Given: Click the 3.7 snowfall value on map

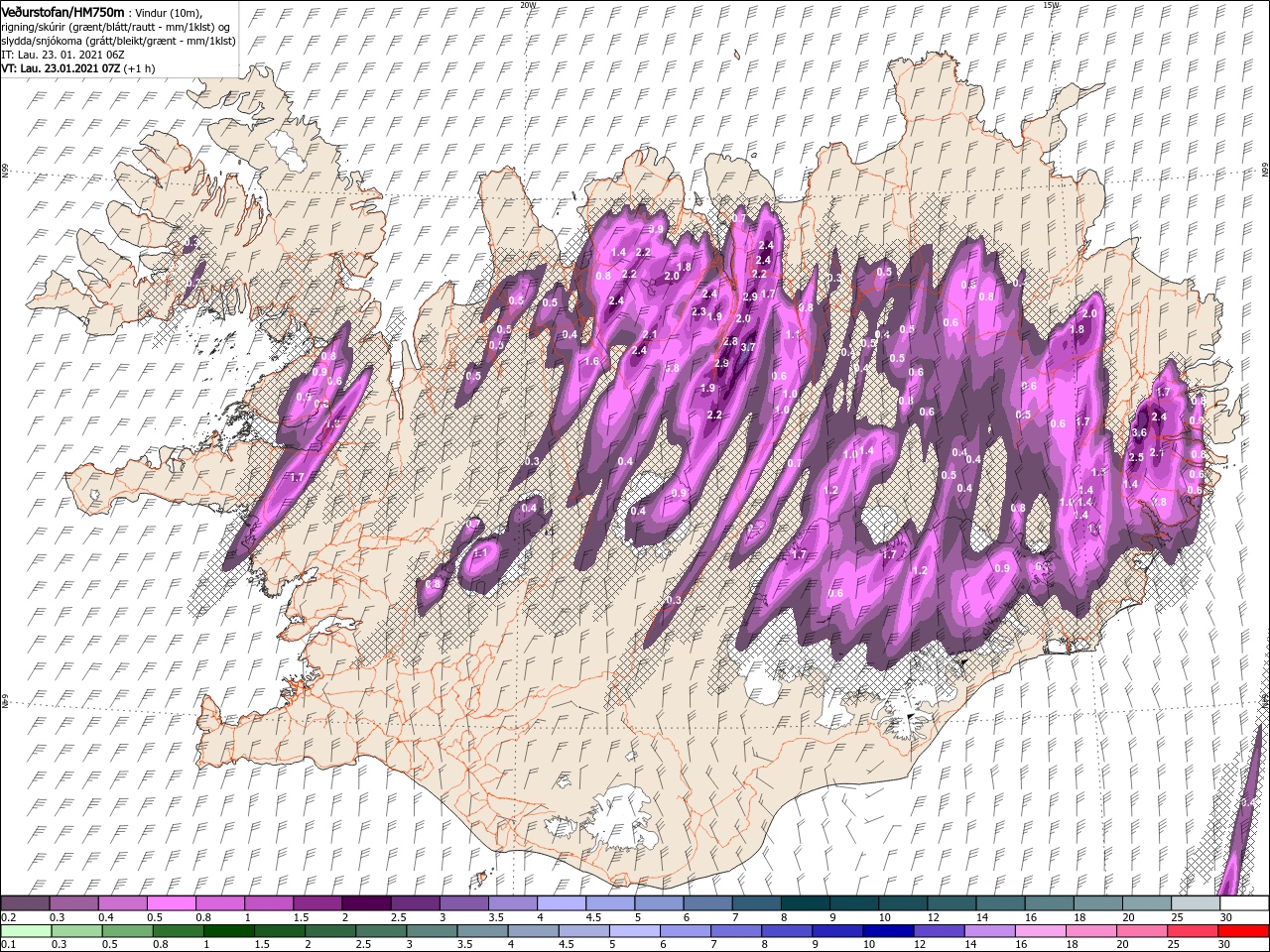Looking at the screenshot, I should click(x=748, y=348).
